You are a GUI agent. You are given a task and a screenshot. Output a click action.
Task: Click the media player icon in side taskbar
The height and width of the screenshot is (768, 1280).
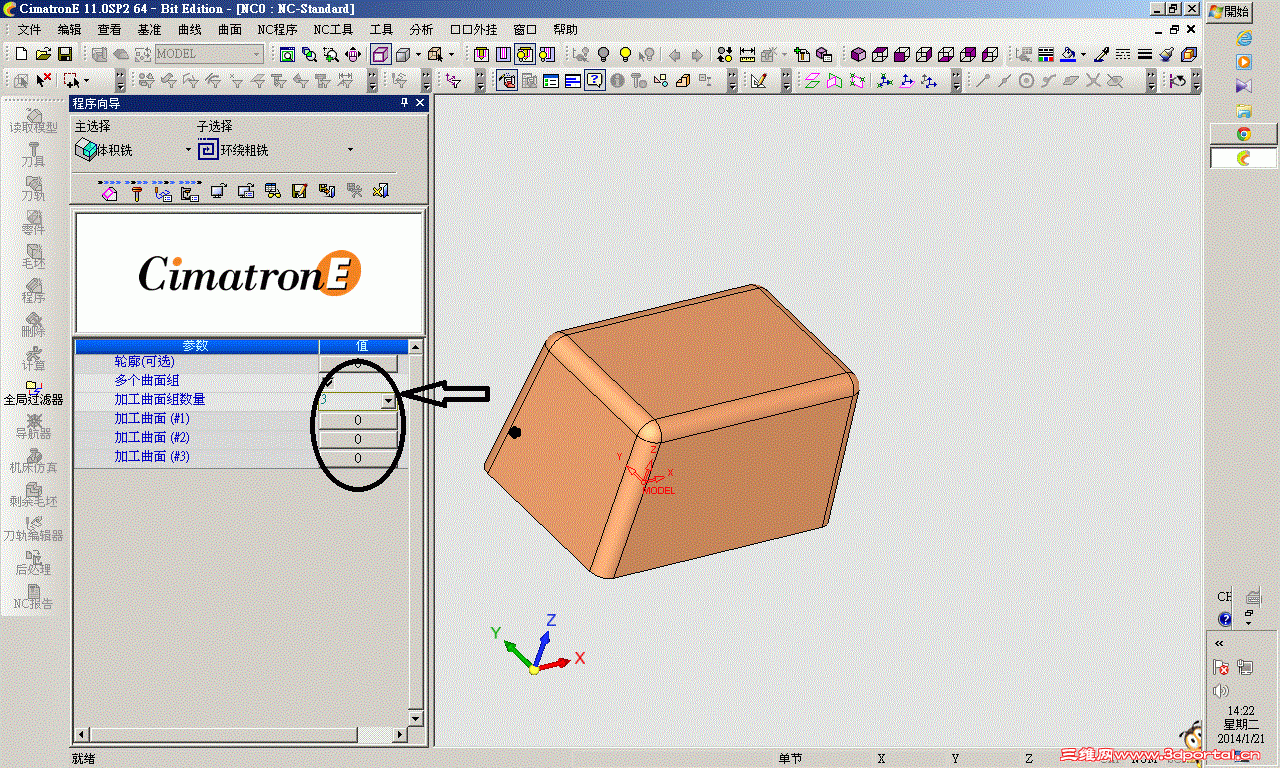coord(1244,62)
